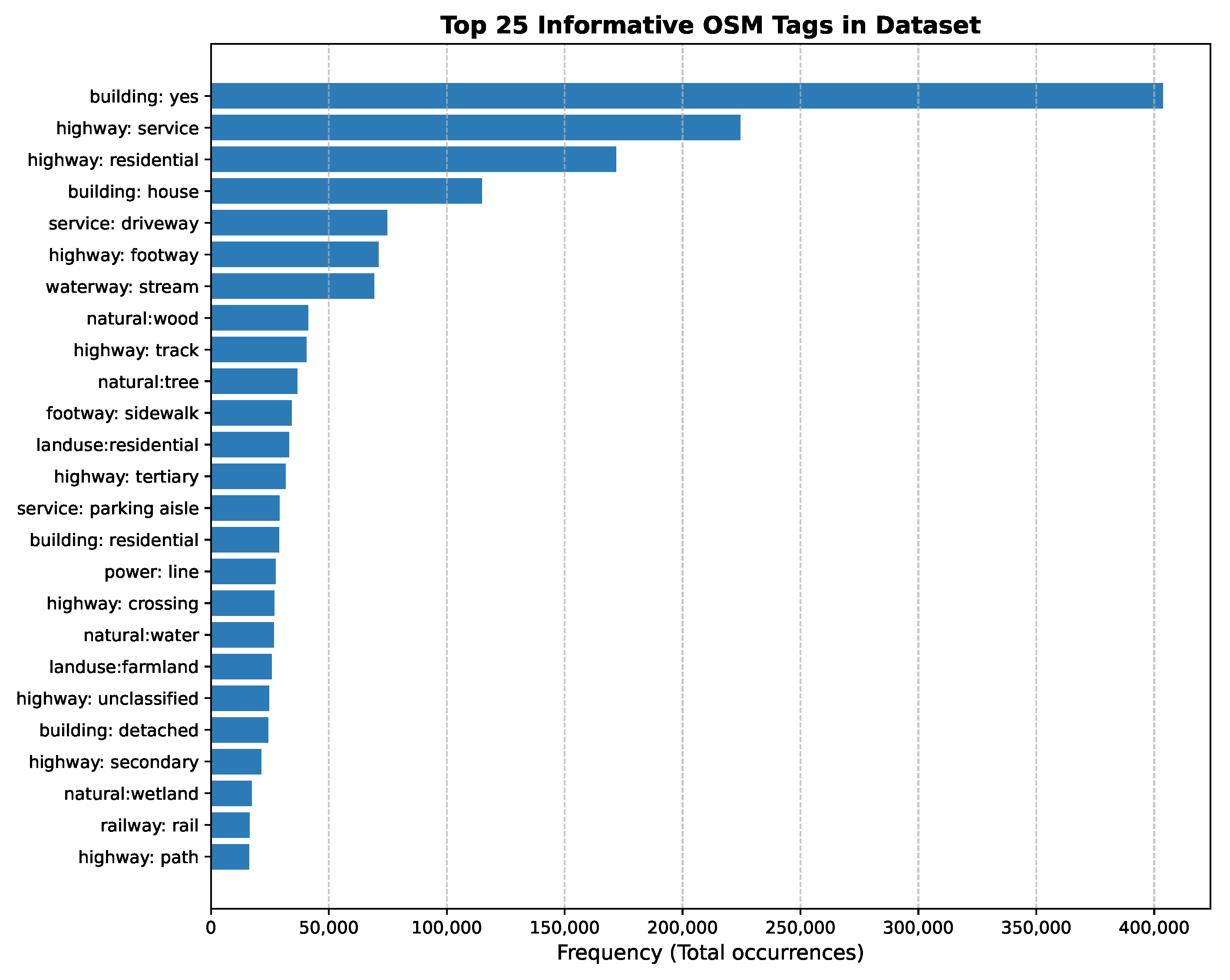
Task: Click the '200,000' x-axis tick label
Action: (x=682, y=928)
